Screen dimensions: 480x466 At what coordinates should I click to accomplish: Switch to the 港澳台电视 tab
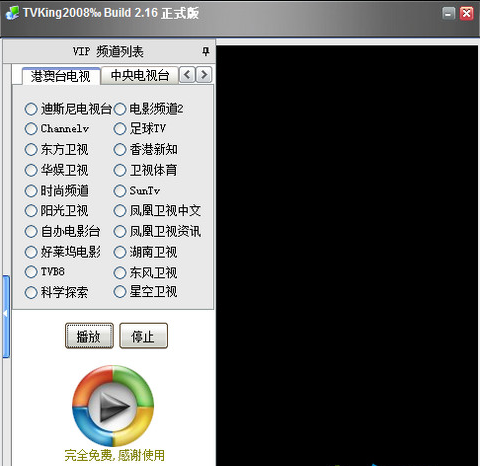click(x=61, y=76)
